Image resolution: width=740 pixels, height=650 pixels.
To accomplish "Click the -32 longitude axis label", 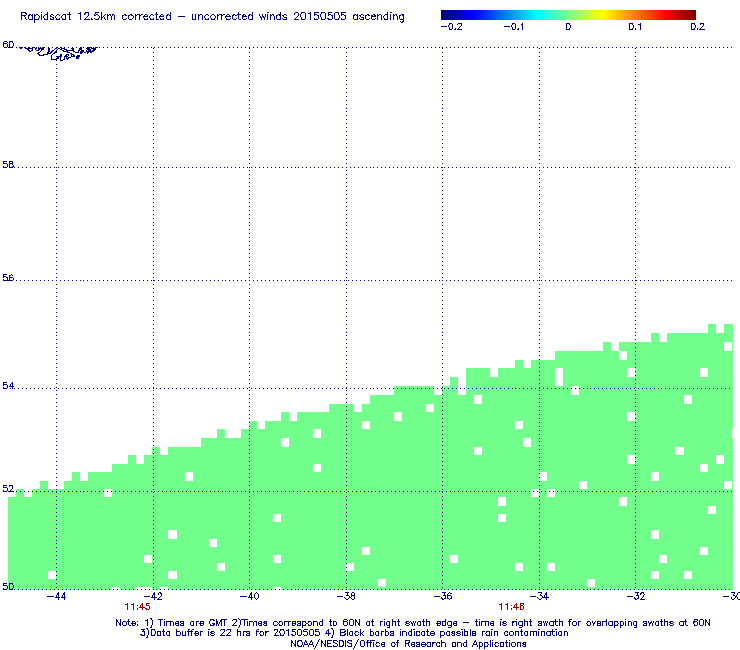I will coord(636,596).
